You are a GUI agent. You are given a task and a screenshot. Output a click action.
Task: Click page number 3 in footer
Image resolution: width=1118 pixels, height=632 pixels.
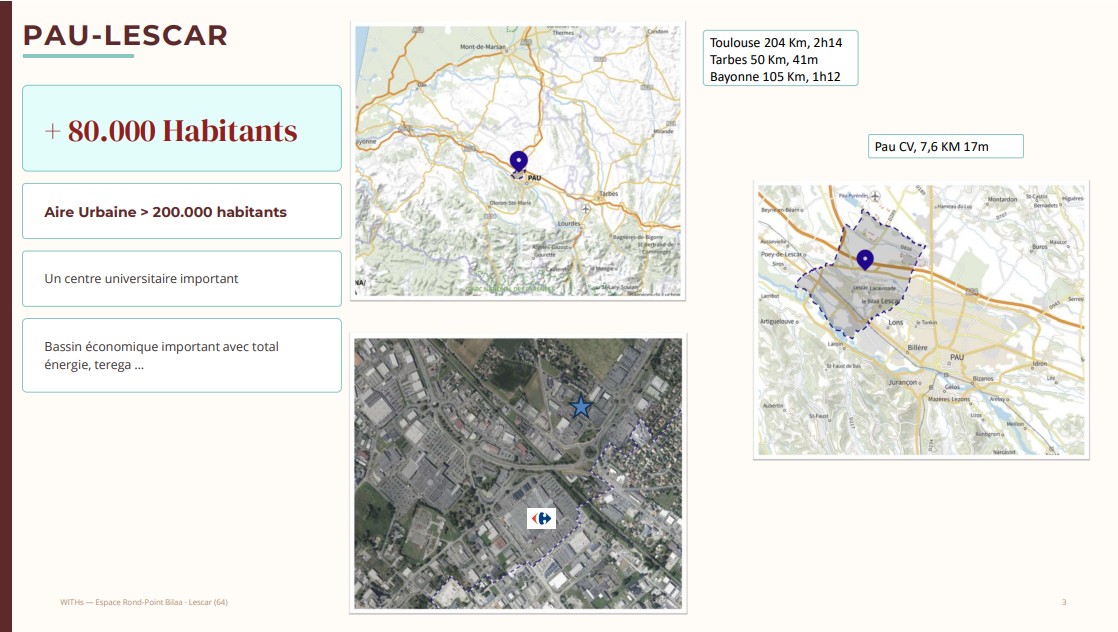point(1064,602)
